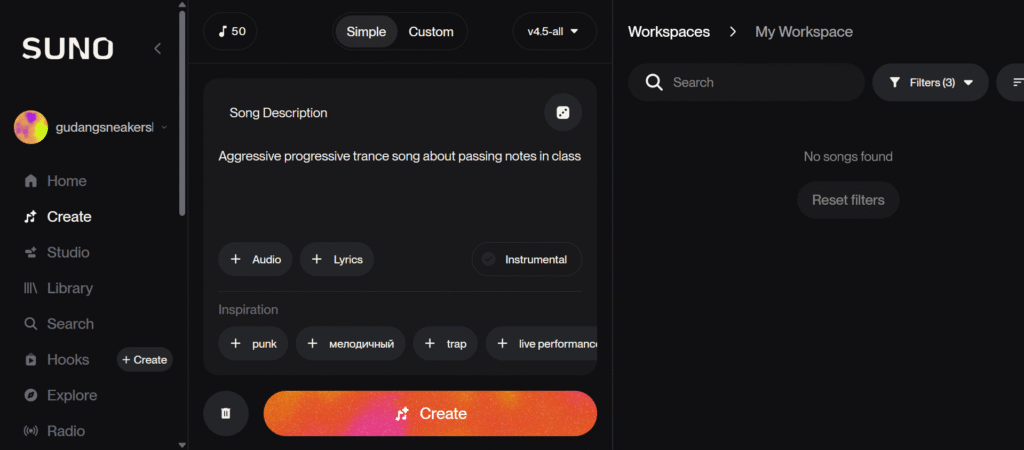Expand the account menu chevron by username
This screenshot has width=1024, height=450.
click(x=164, y=127)
